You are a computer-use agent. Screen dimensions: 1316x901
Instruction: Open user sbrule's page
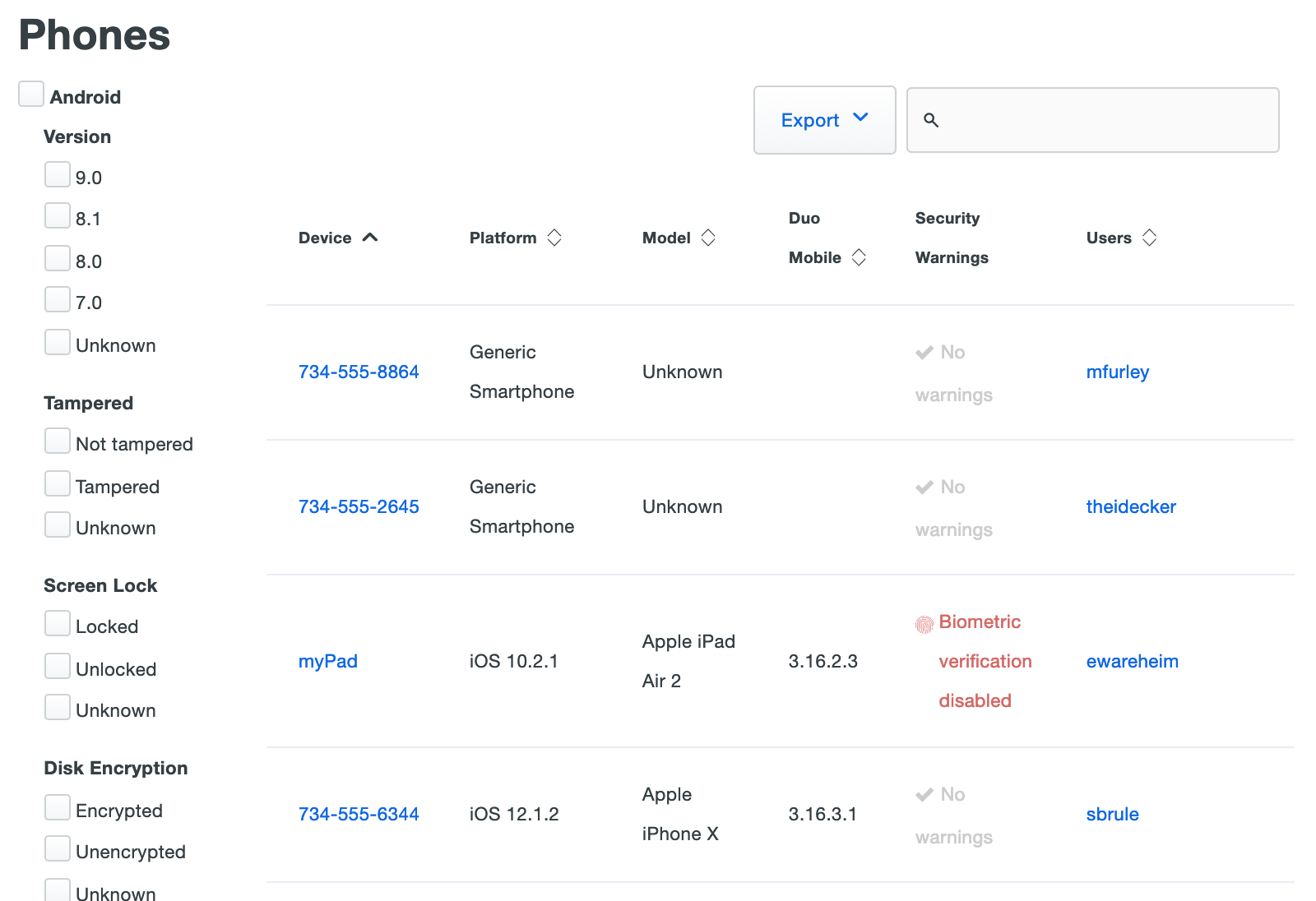[x=1112, y=814]
